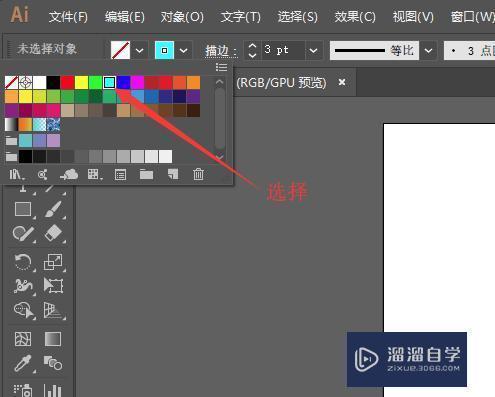Click the cyan stroke box in control bar
The width and height of the screenshot is (495, 397).
pyautogui.click(x=164, y=50)
